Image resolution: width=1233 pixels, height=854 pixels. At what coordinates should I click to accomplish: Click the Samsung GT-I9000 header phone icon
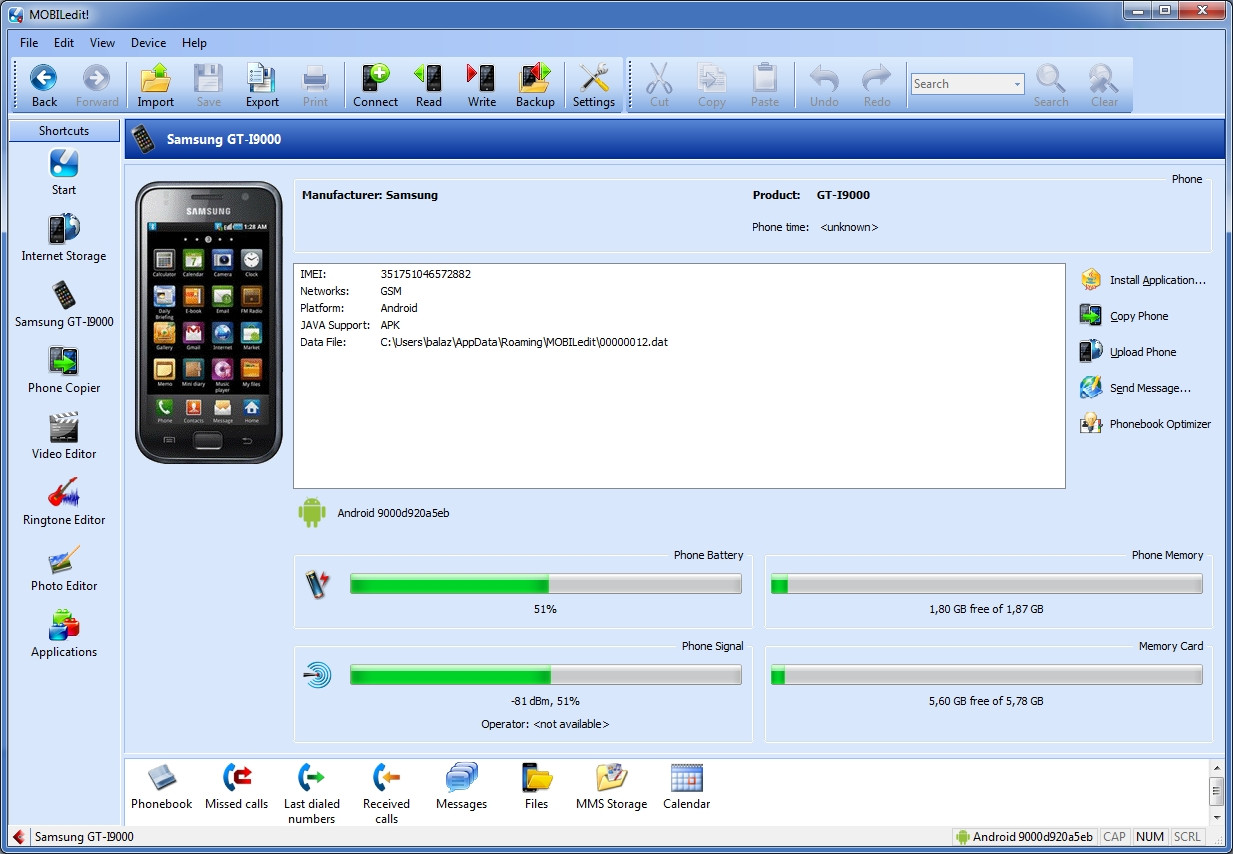point(143,139)
